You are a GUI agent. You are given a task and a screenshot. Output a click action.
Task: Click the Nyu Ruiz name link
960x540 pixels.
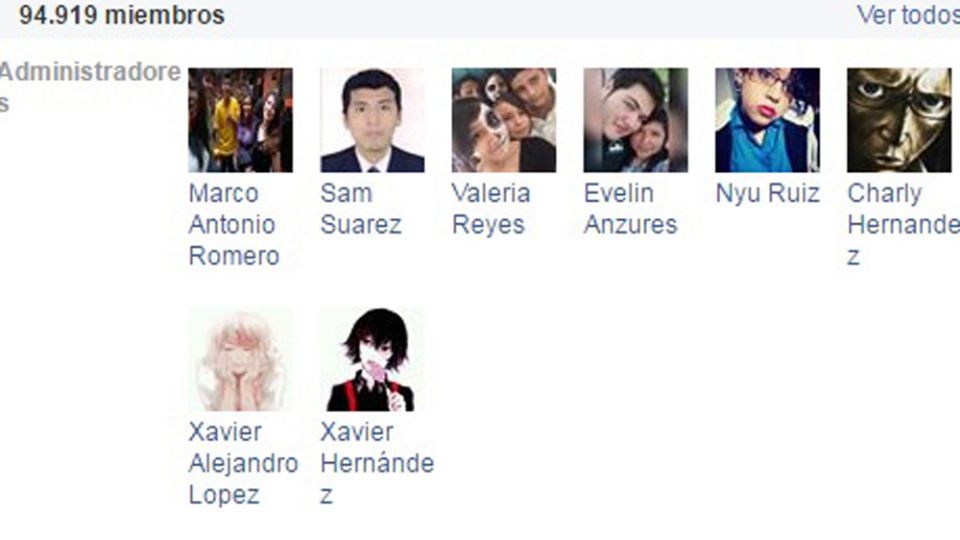pos(768,193)
